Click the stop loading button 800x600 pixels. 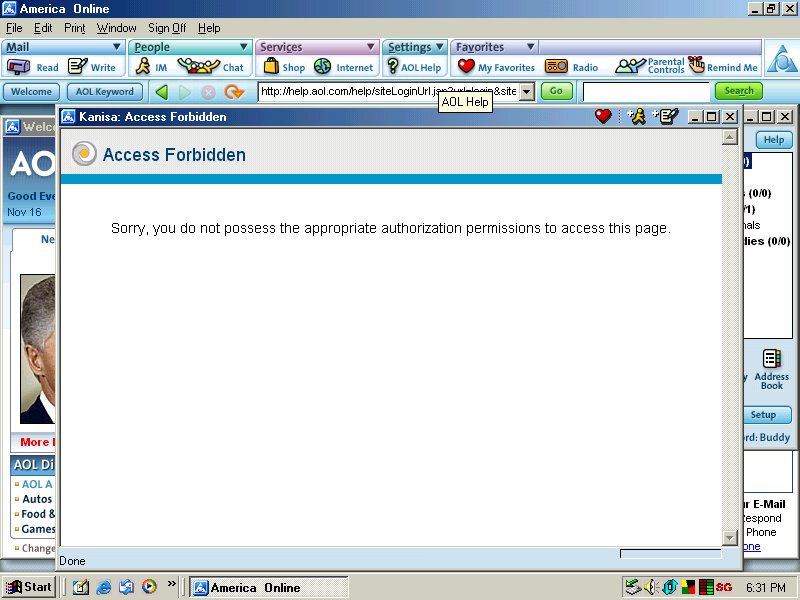(208, 92)
